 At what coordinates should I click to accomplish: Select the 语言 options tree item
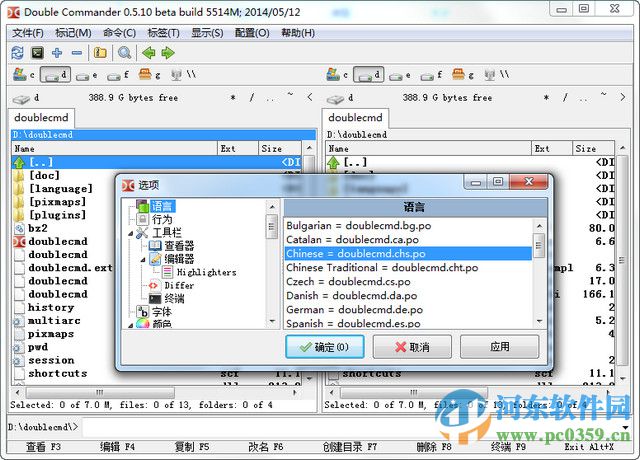pos(162,206)
